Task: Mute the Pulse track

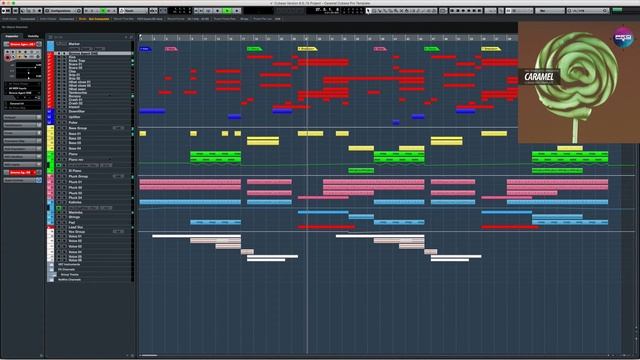Action: pyautogui.click(x=59, y=122)
